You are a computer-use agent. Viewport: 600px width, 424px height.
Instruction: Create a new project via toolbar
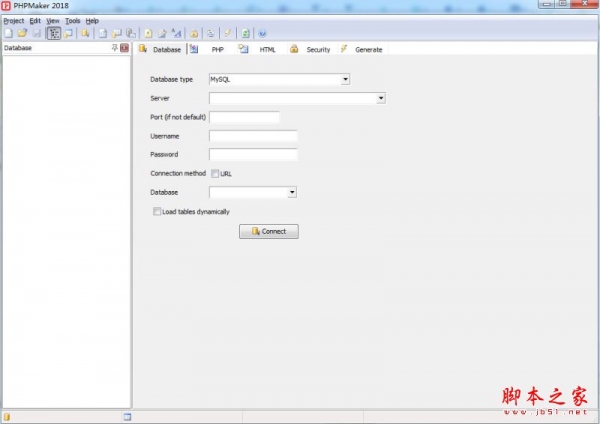8,33
